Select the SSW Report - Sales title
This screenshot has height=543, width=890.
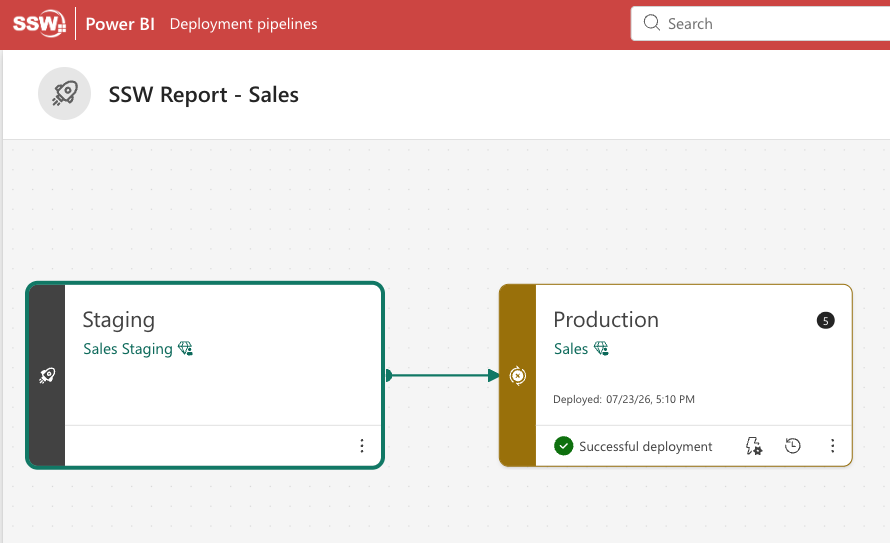point(203,95)
